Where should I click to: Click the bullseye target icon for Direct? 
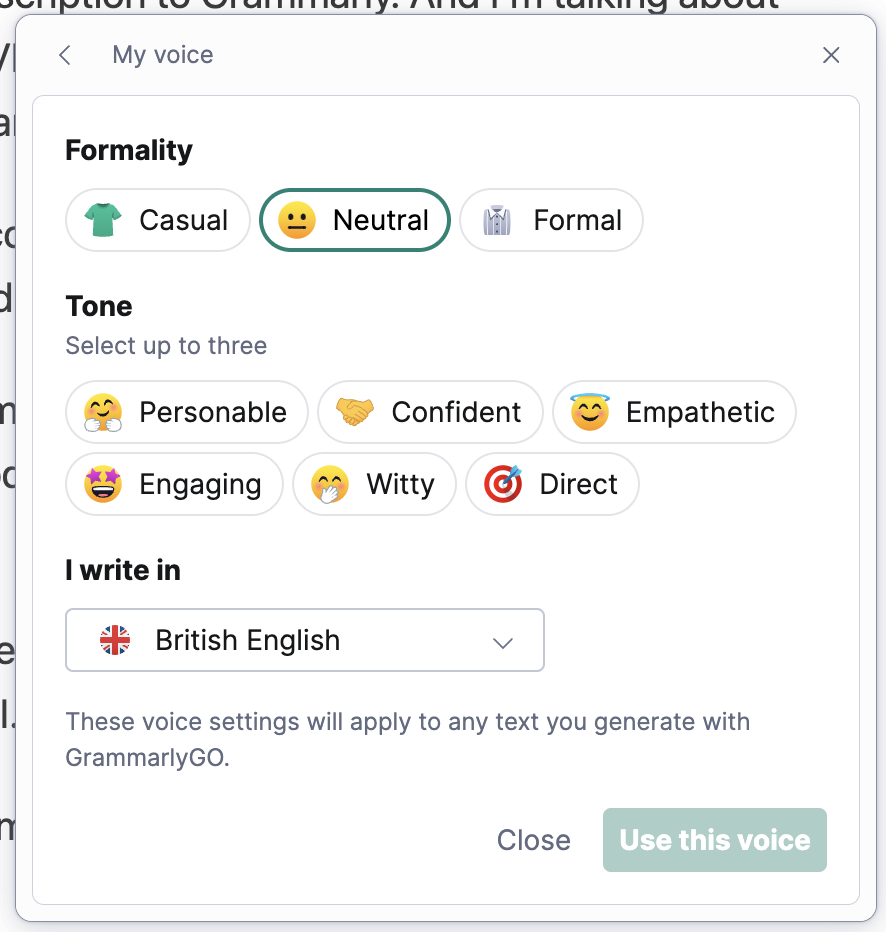503,484
